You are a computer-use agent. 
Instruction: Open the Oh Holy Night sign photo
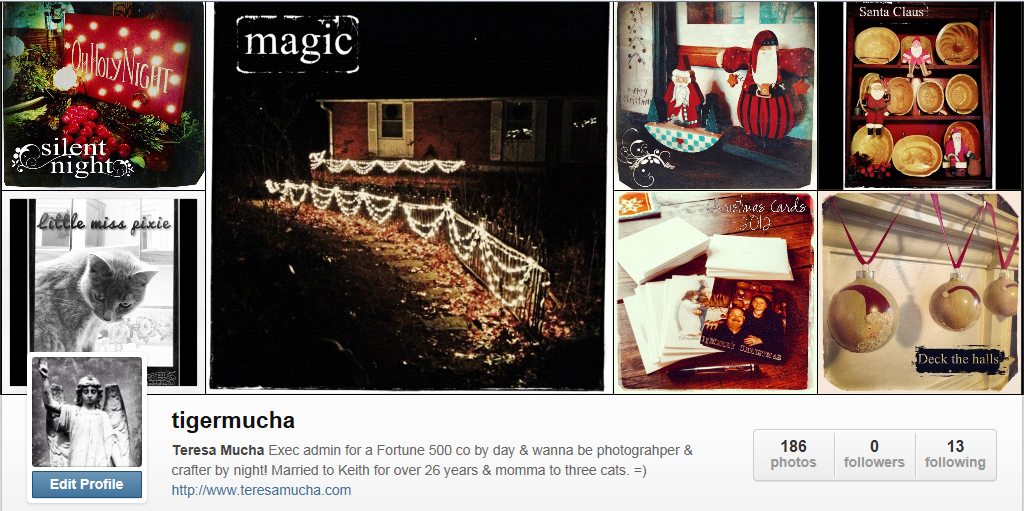point(103,95)
